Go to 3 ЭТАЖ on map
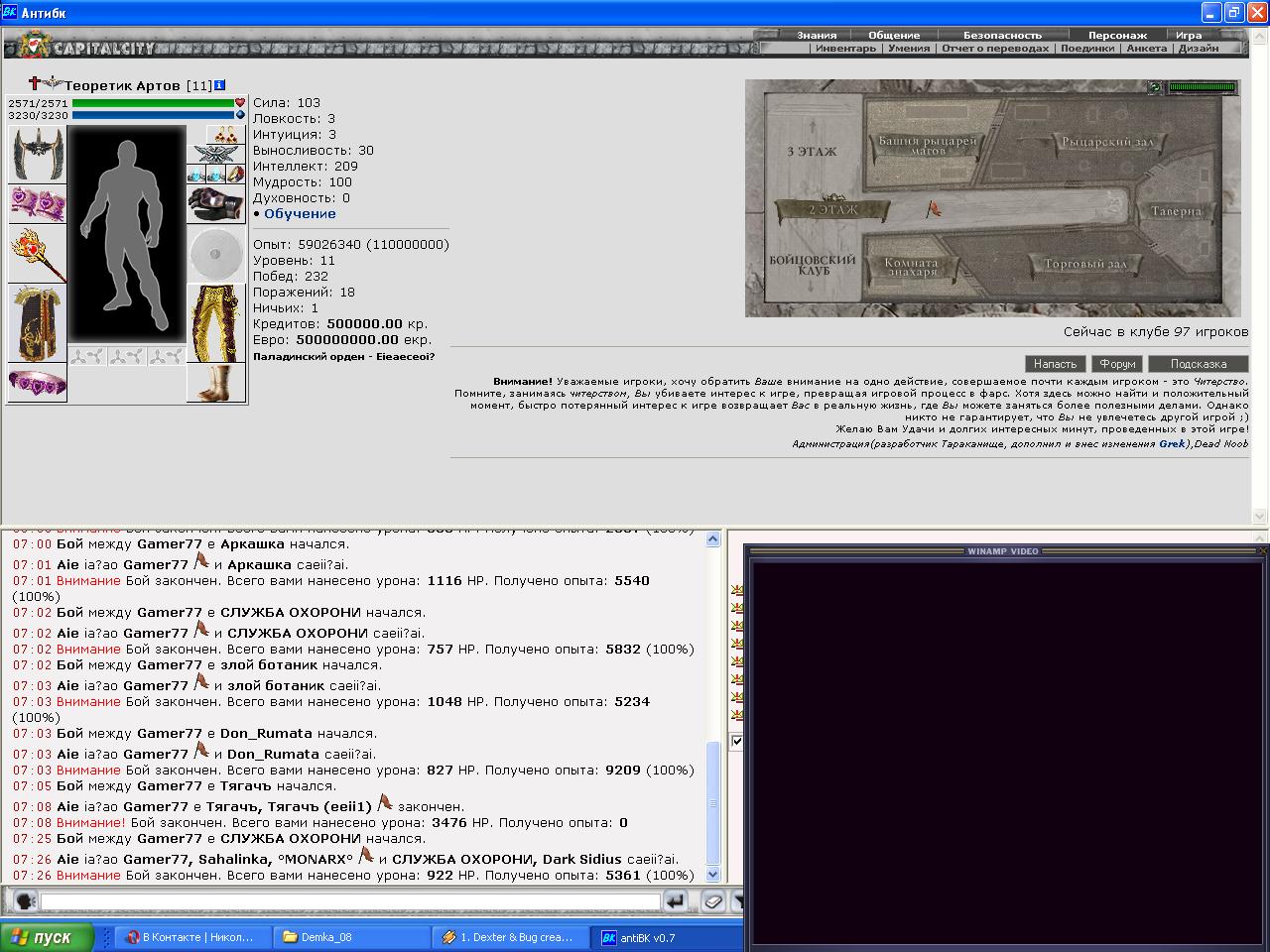The width and height of the screenshot is (1270, 952). (x=812, y=152)
